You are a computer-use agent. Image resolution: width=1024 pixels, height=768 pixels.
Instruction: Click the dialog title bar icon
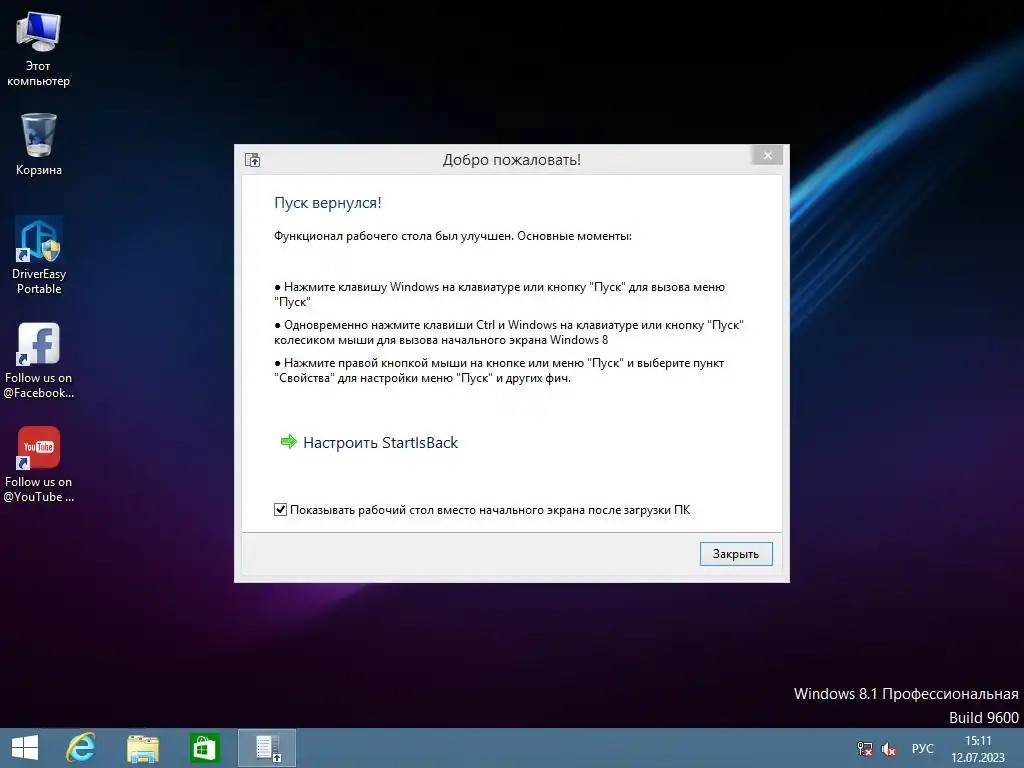253,160
